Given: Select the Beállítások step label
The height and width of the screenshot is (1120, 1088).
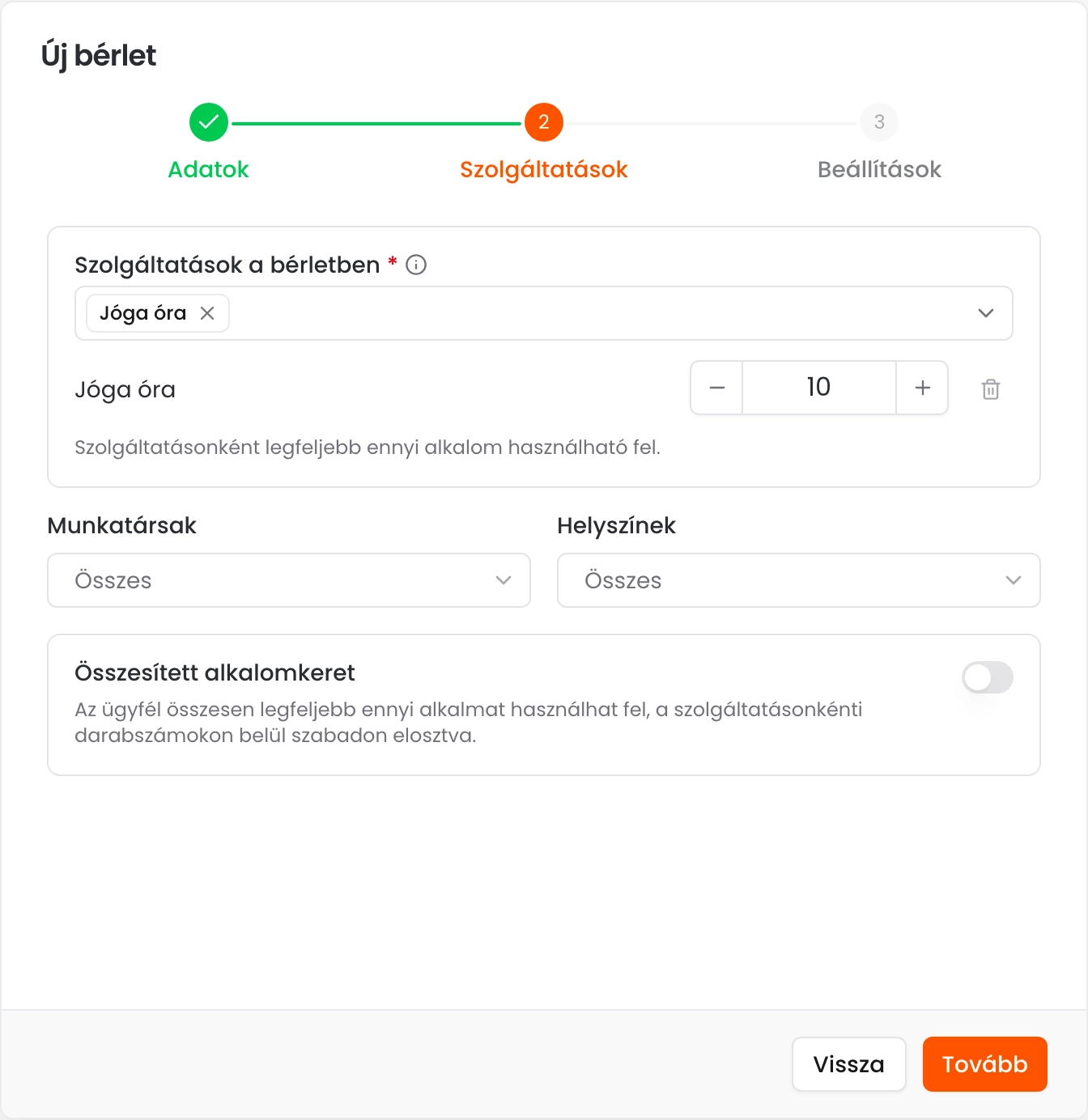Looking at the screenshot, I should coord(879,169).
